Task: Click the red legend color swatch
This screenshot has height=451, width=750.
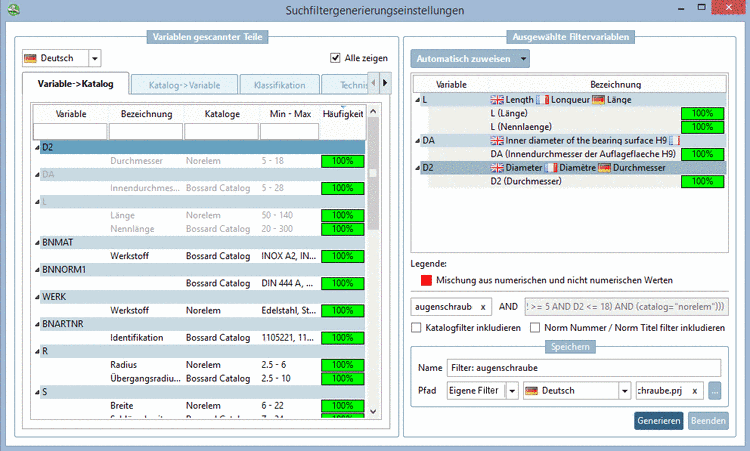Action: point(426,280)
